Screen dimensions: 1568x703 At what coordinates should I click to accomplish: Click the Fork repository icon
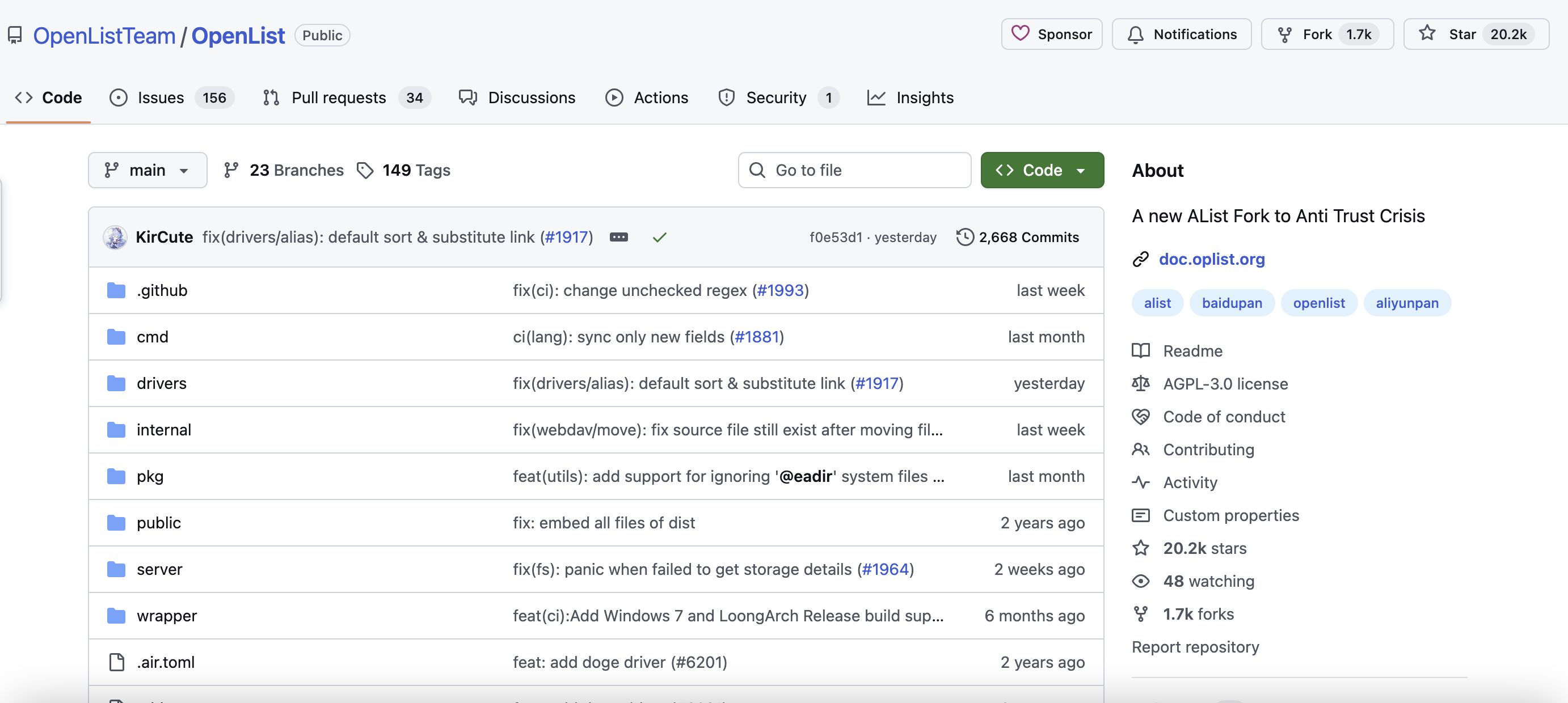point(1284,35)
